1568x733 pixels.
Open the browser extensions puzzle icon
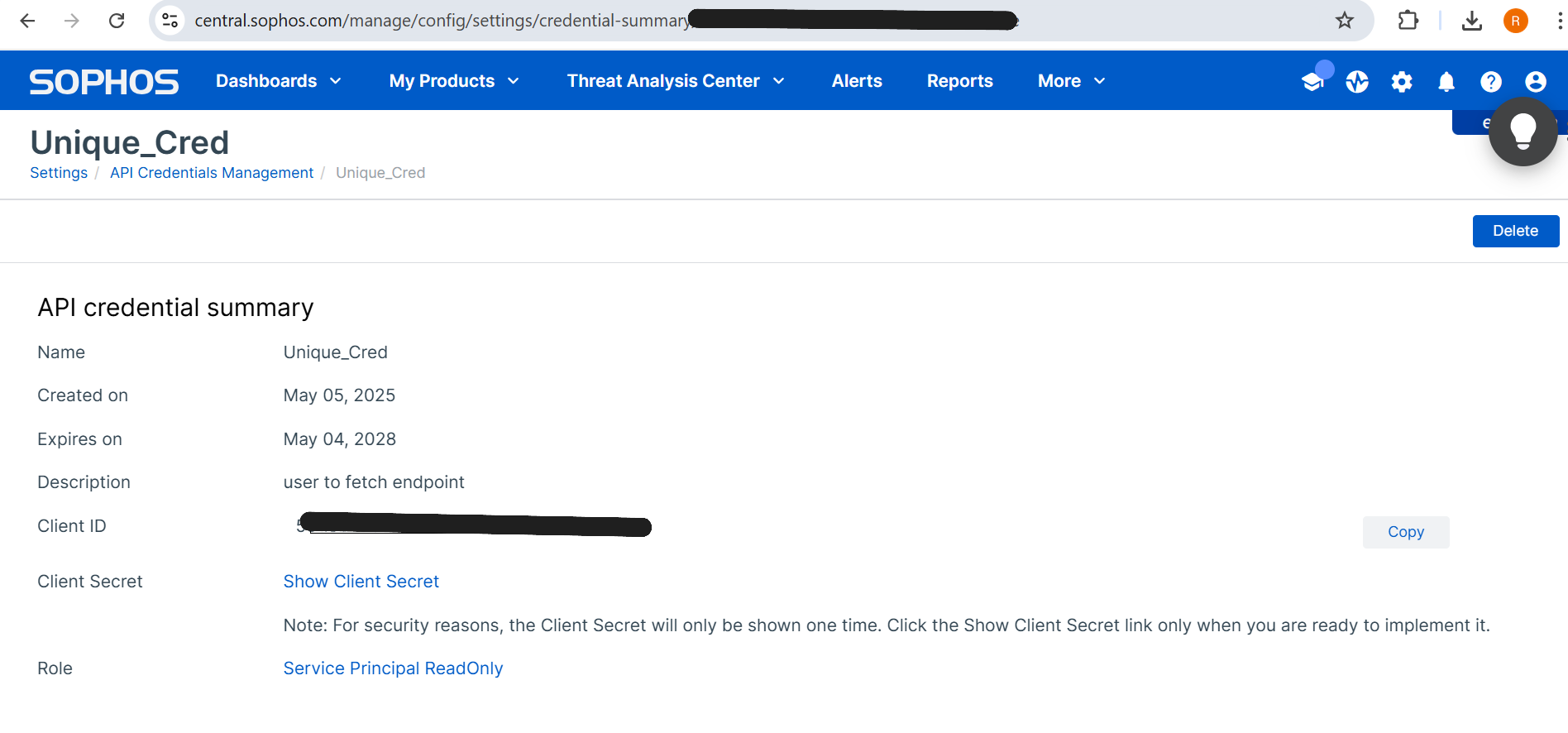click(x=1408, y=21)
